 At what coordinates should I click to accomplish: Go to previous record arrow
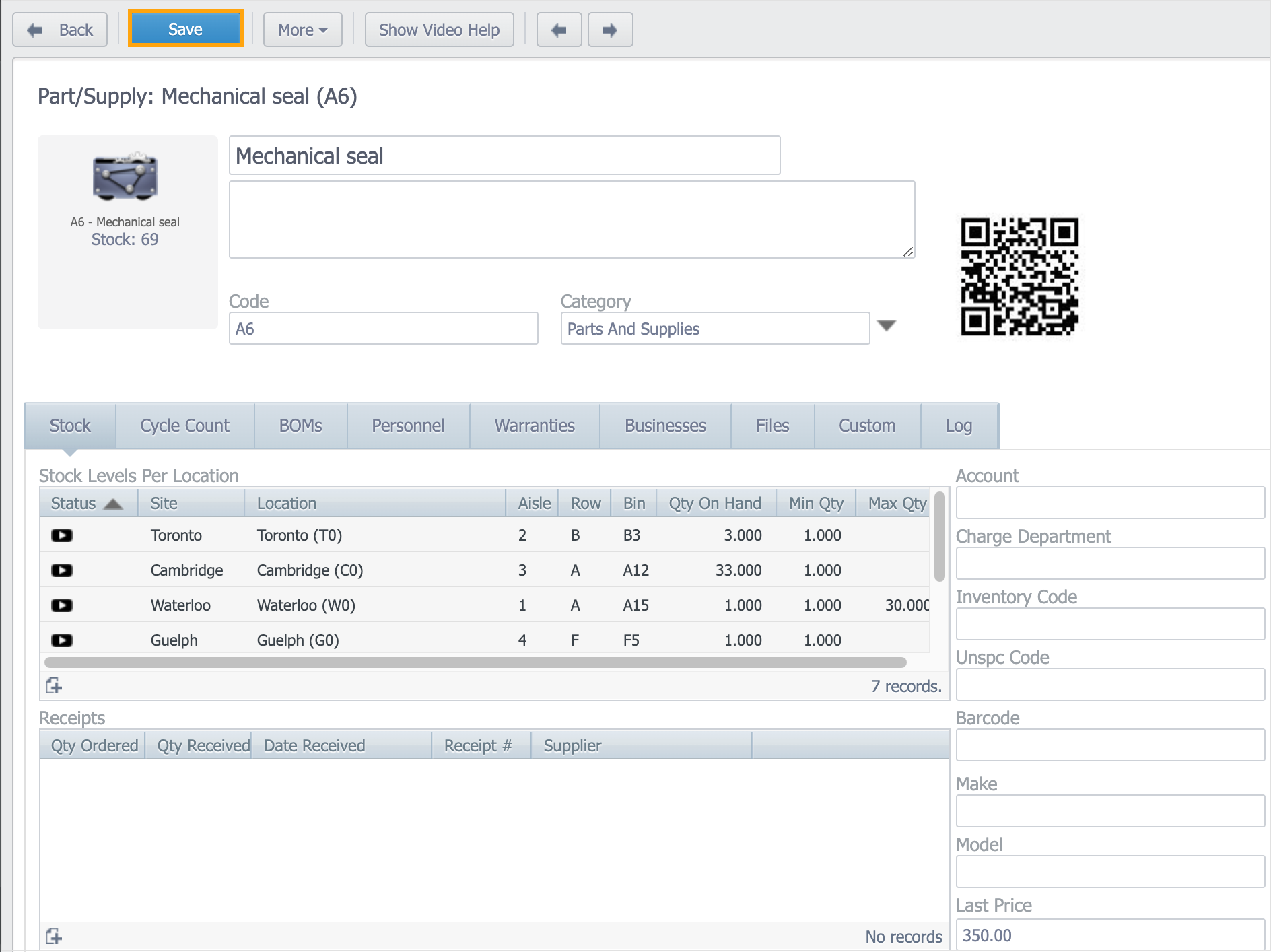[x=559, y=30]
